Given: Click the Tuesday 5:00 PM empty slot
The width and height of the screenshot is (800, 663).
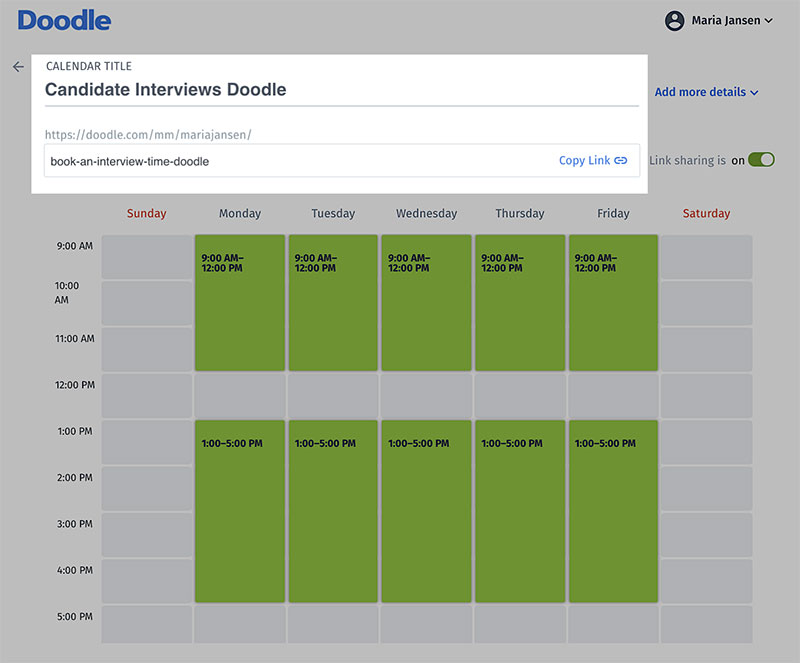Looking at the screenshot, I should click(333, 624).
